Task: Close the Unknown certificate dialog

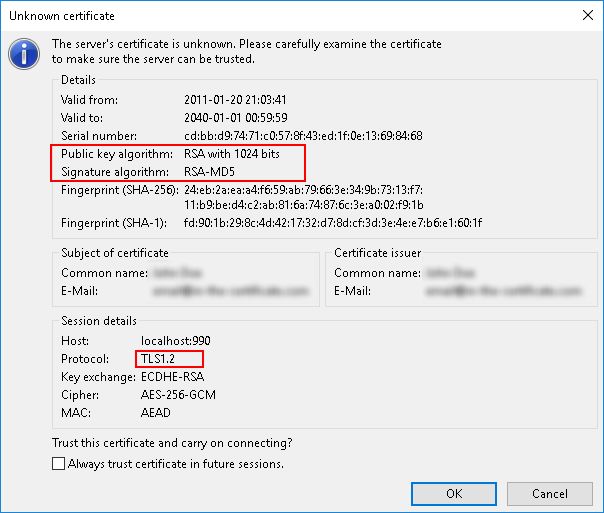Action: coord(588,15)
